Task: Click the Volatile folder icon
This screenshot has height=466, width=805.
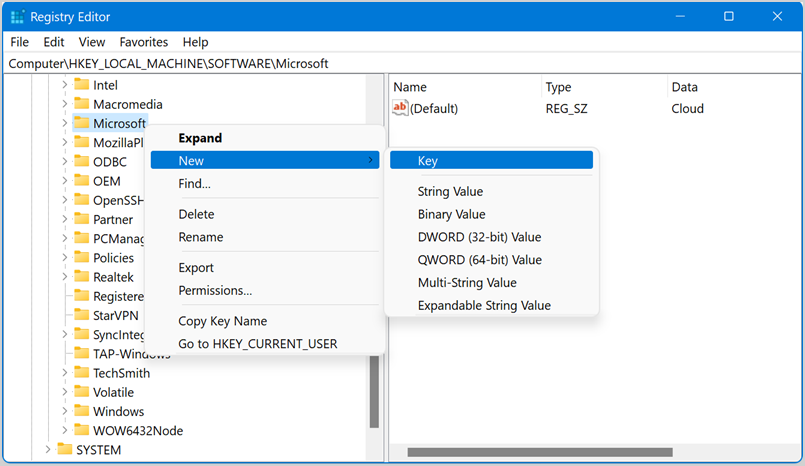Action: click(82, 392)
